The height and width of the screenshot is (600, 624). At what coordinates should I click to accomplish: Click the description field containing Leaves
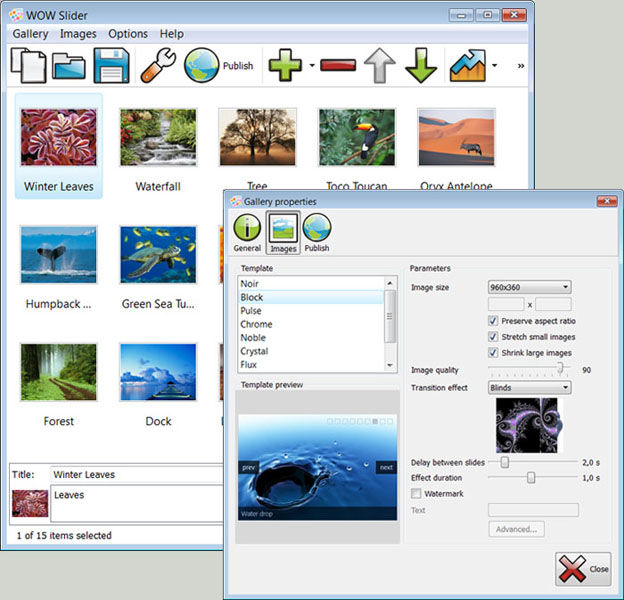tap(137, 503)
